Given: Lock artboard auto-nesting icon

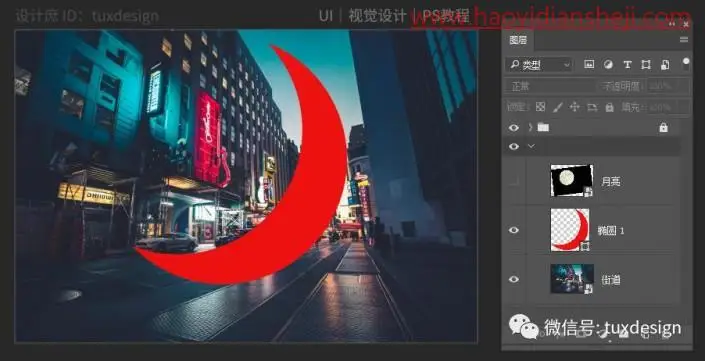Looking at the screenshot, I should [592, 107].
